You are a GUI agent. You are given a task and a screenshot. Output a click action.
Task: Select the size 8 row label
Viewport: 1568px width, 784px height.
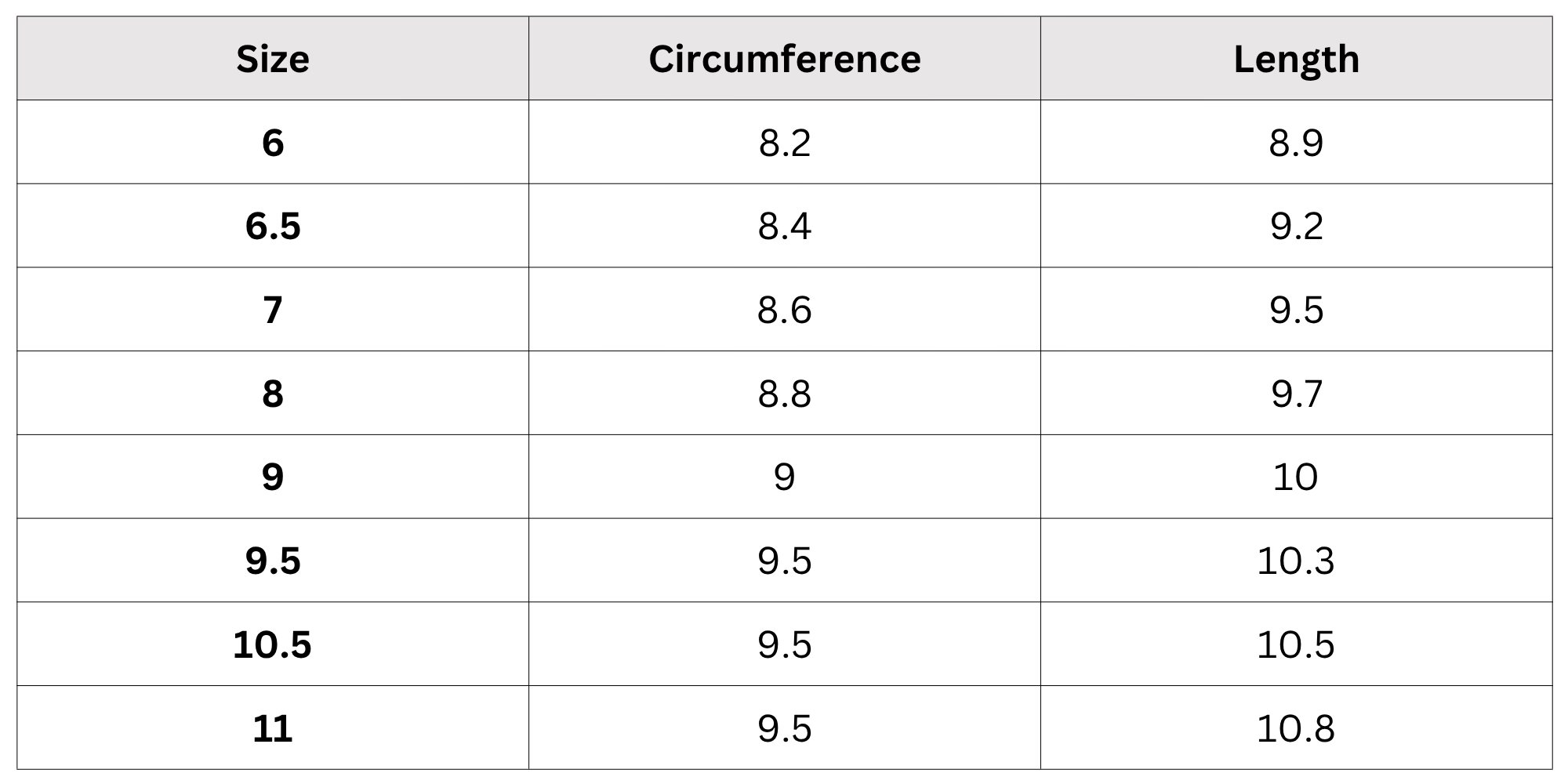(273, 394)
